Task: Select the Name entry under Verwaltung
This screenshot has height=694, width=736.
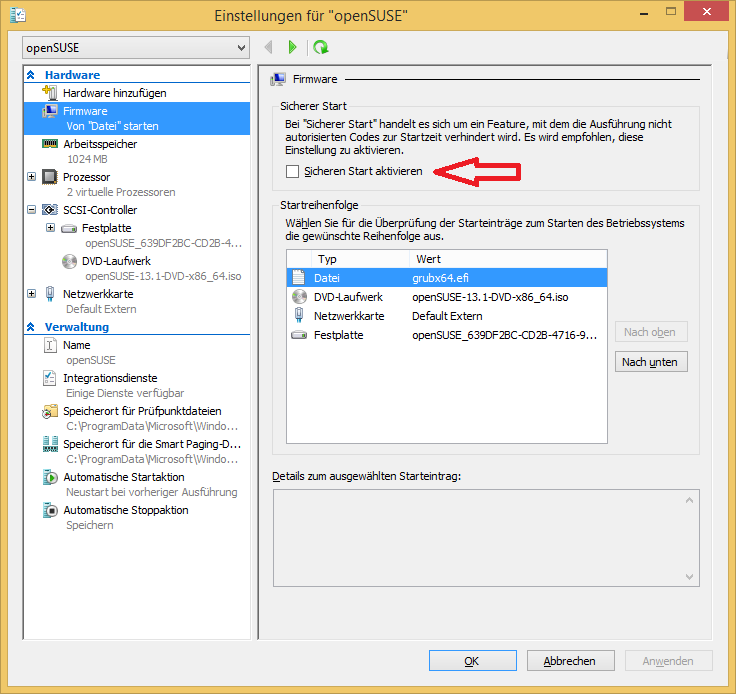Action: coord(77,345)
